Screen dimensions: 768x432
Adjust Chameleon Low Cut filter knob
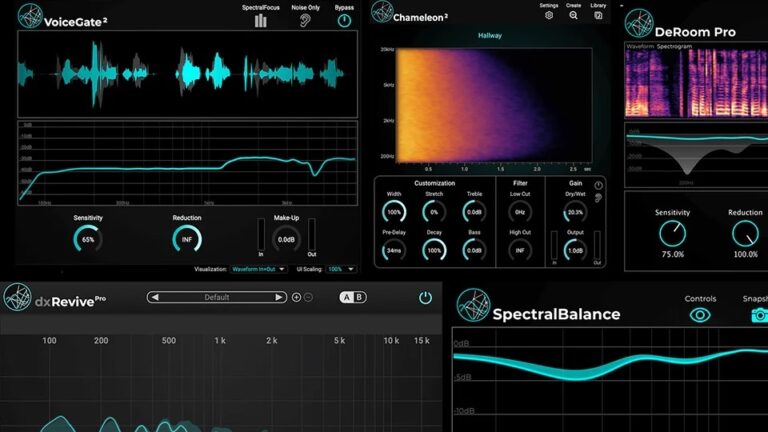tap(520, 212)
